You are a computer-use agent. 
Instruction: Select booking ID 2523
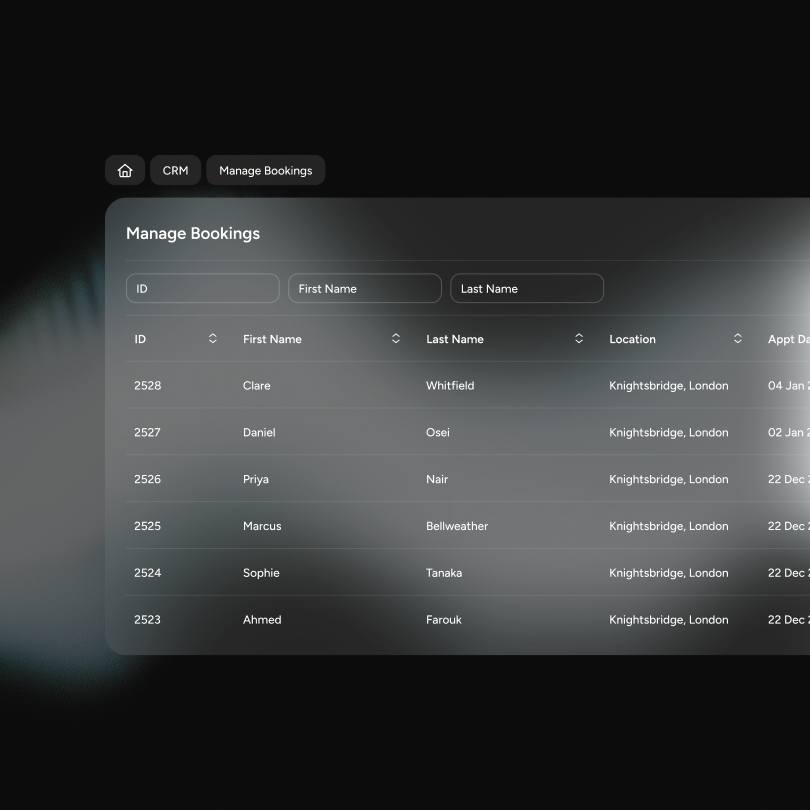pos(148,620)
